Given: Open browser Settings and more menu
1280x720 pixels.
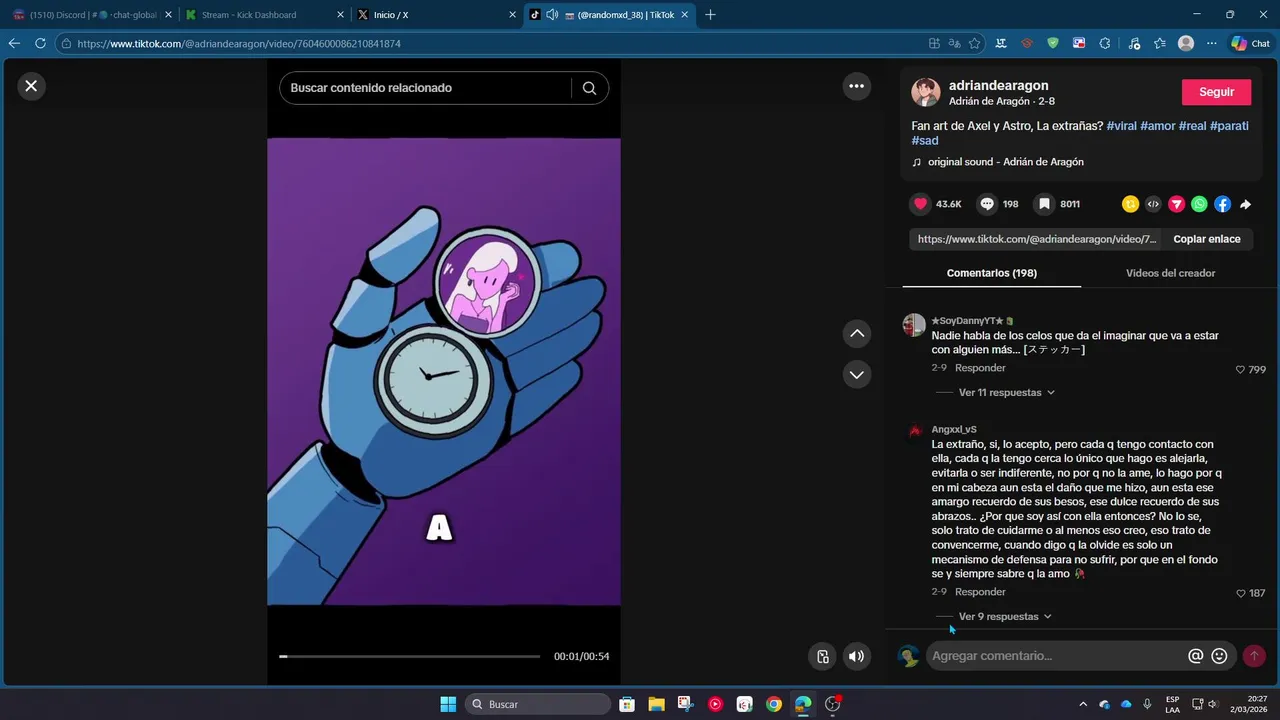Looking at the screenshot, I should pyautogui.click(x=1212, y=44).
